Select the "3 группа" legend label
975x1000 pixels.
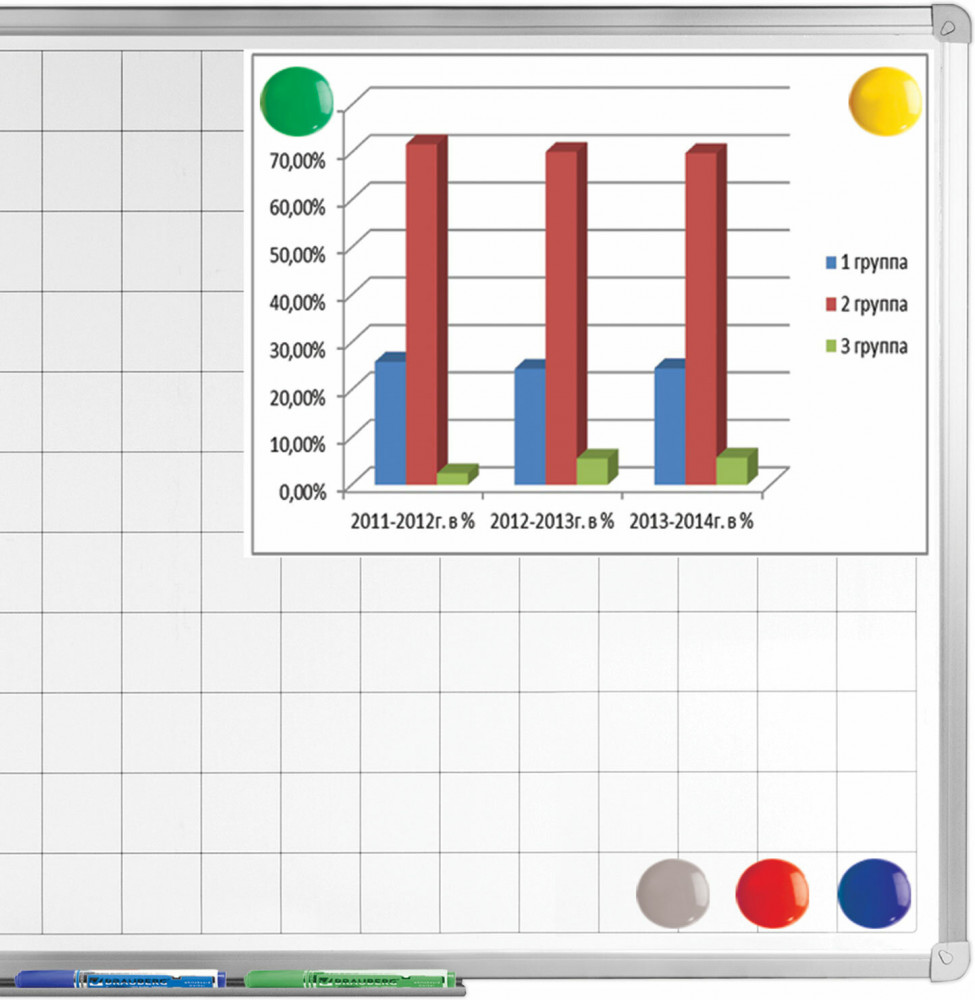[x=873, y=346]
